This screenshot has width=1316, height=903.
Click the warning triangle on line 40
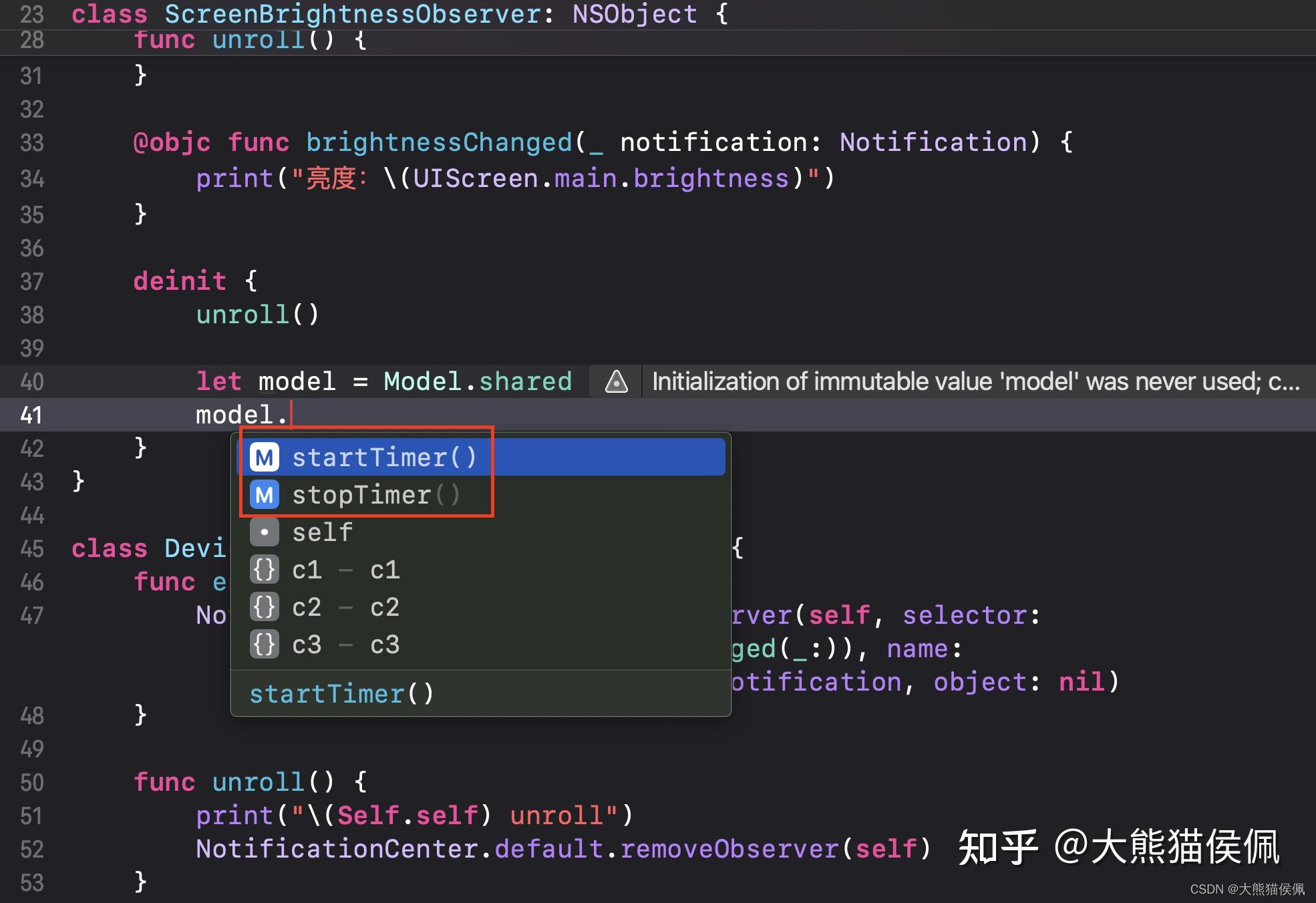(x=615, y=382)
